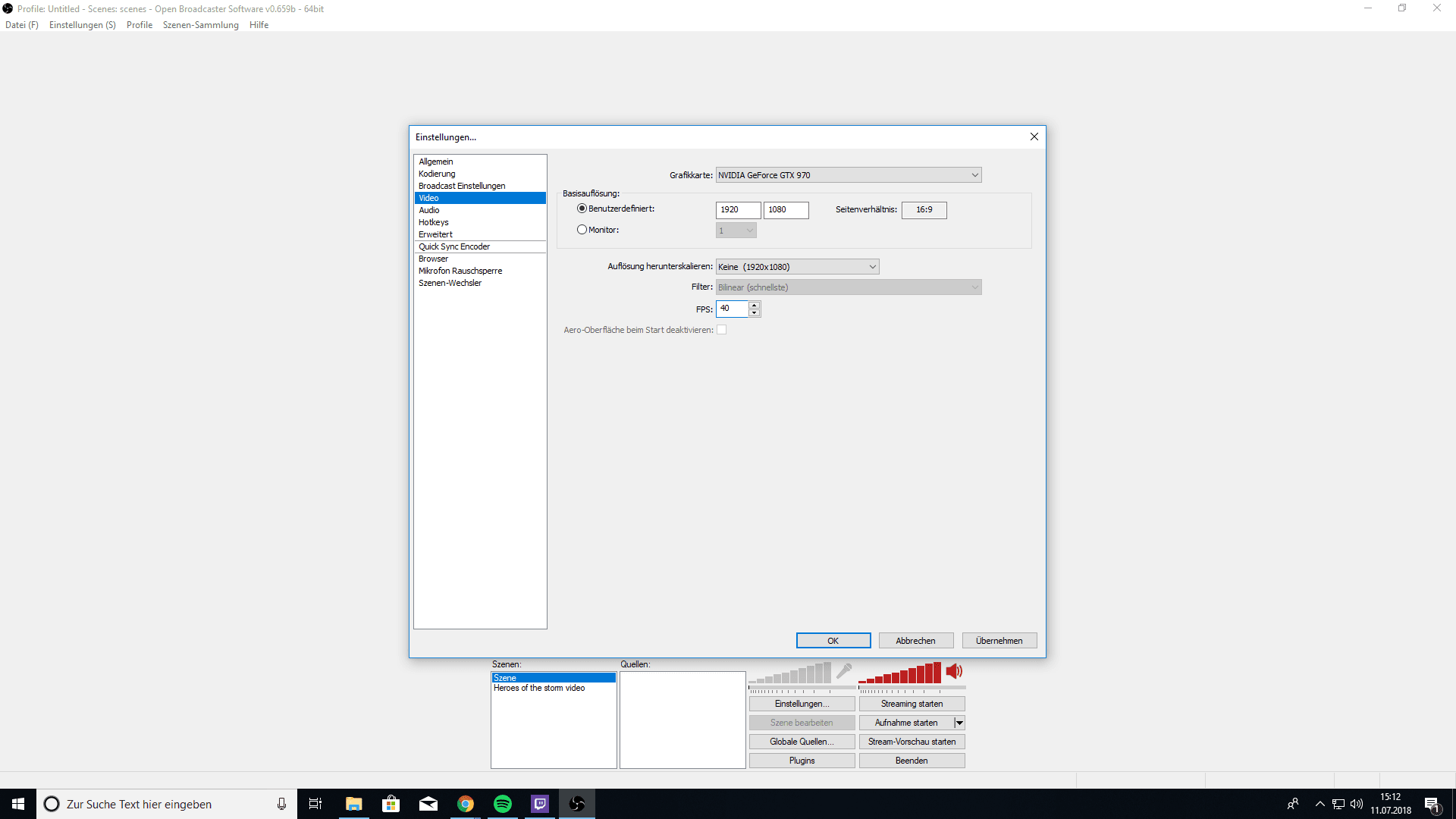Select Allgemein settings category
This screenshot has height=819, width=1456.
[x=480, y=162]
